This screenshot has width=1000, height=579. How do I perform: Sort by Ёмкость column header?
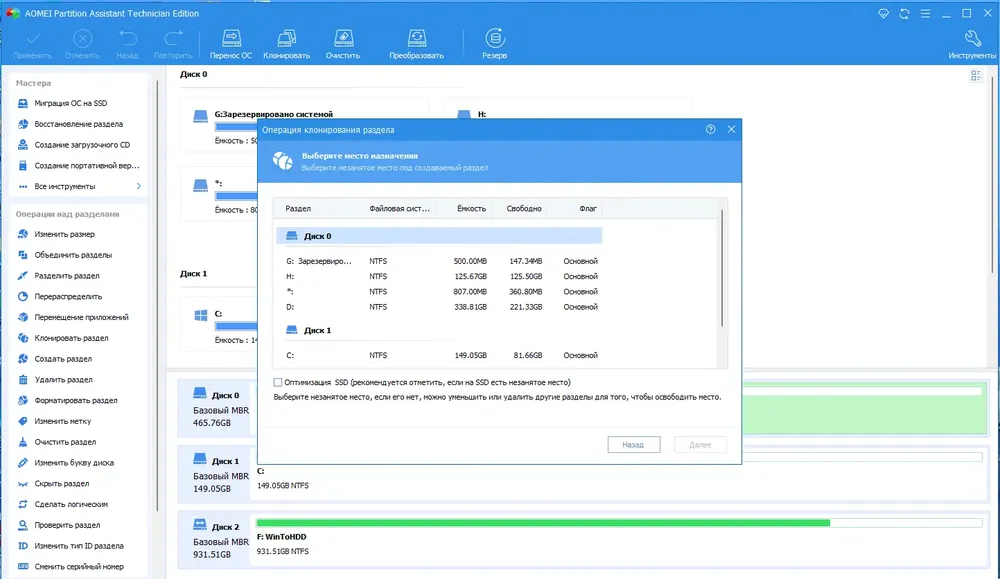point(471,209)
